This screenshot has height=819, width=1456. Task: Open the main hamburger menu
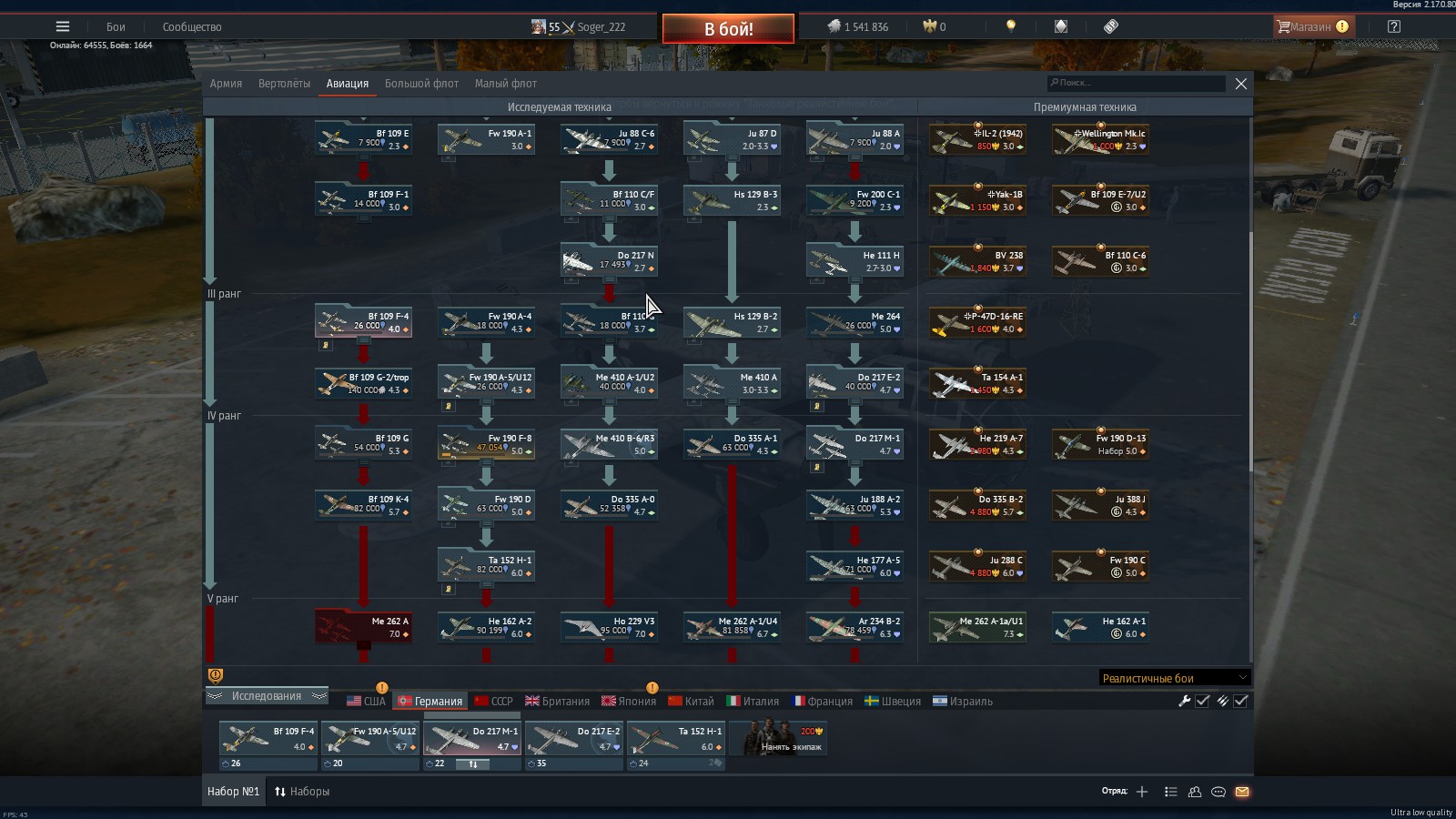click(62, 26)
